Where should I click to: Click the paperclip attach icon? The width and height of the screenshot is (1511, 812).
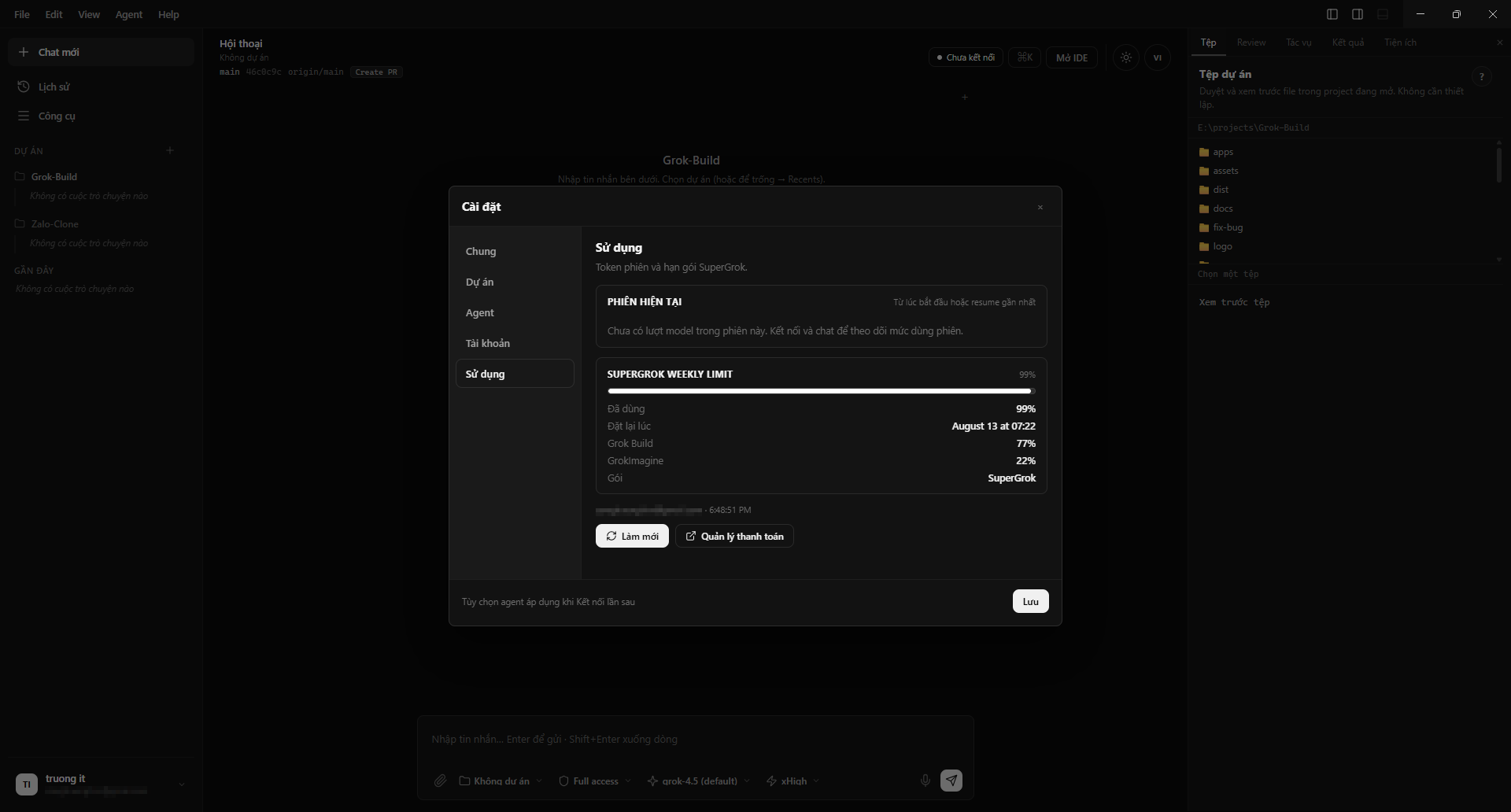tap(441, 781)
